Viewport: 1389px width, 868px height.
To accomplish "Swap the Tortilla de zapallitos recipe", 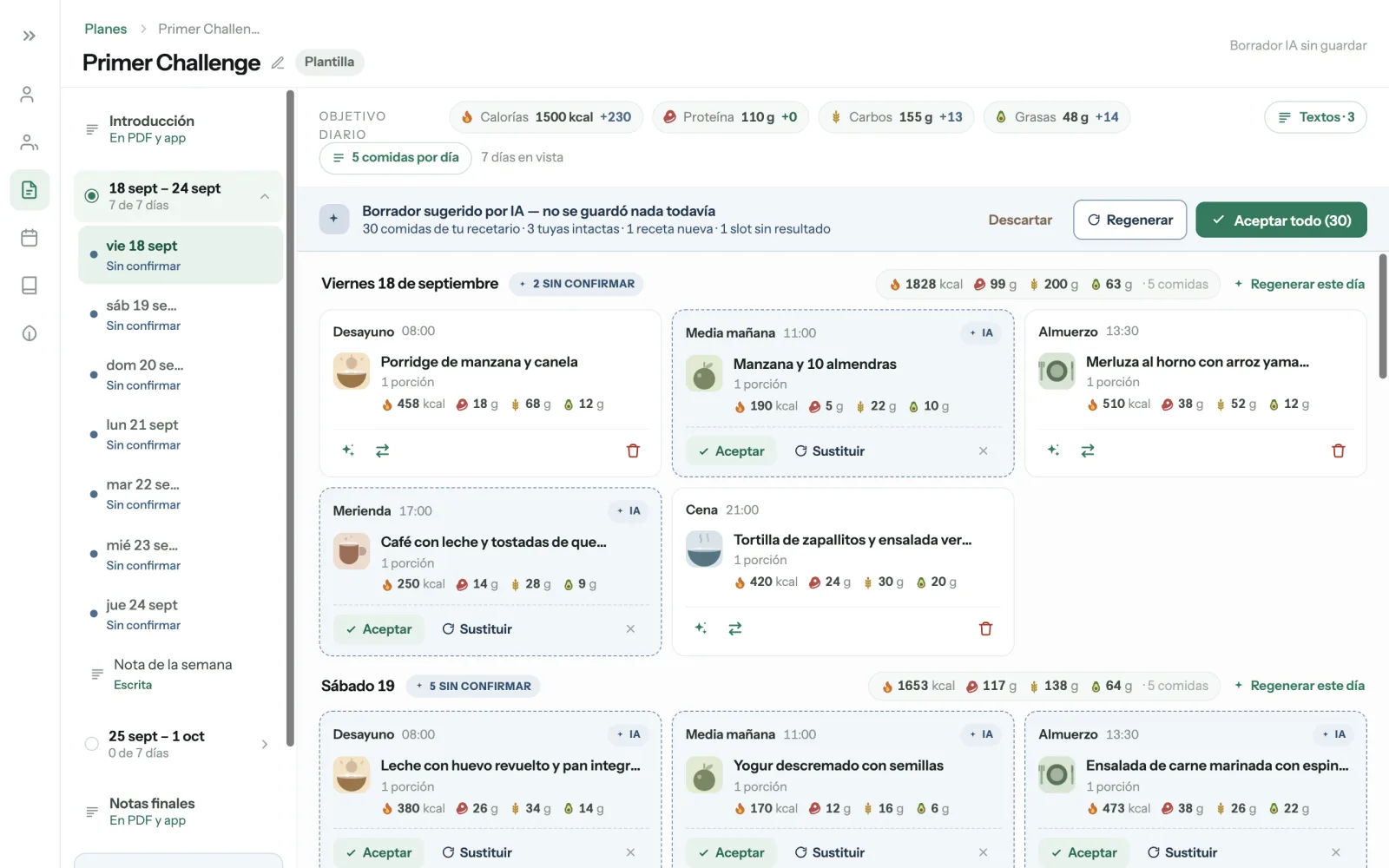I will pos(735,628).
